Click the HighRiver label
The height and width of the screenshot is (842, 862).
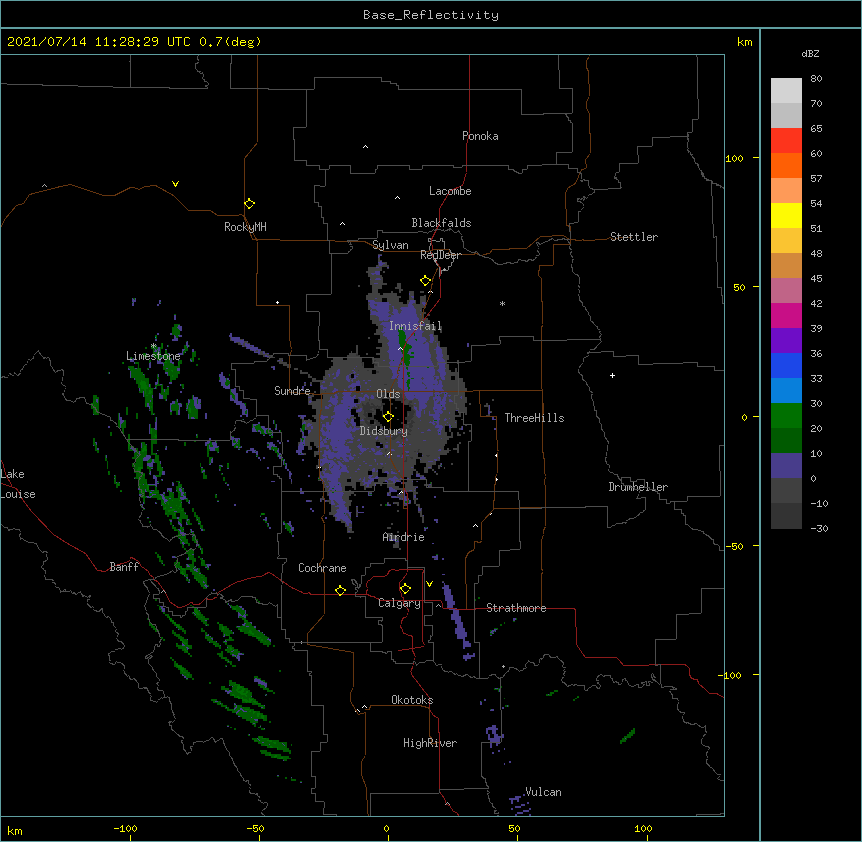430,743
